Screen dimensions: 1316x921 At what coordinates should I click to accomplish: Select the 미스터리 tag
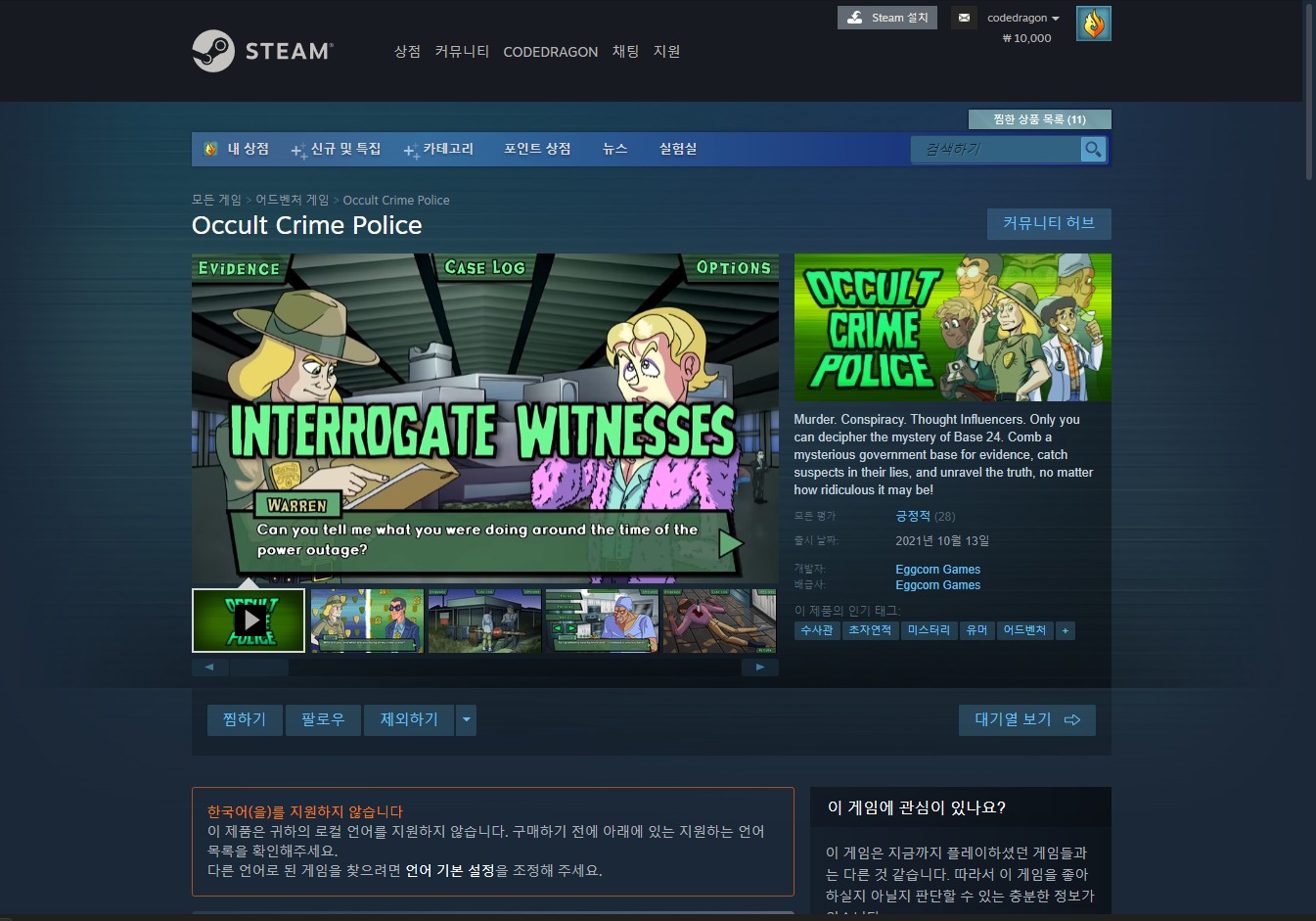point(929,630)
